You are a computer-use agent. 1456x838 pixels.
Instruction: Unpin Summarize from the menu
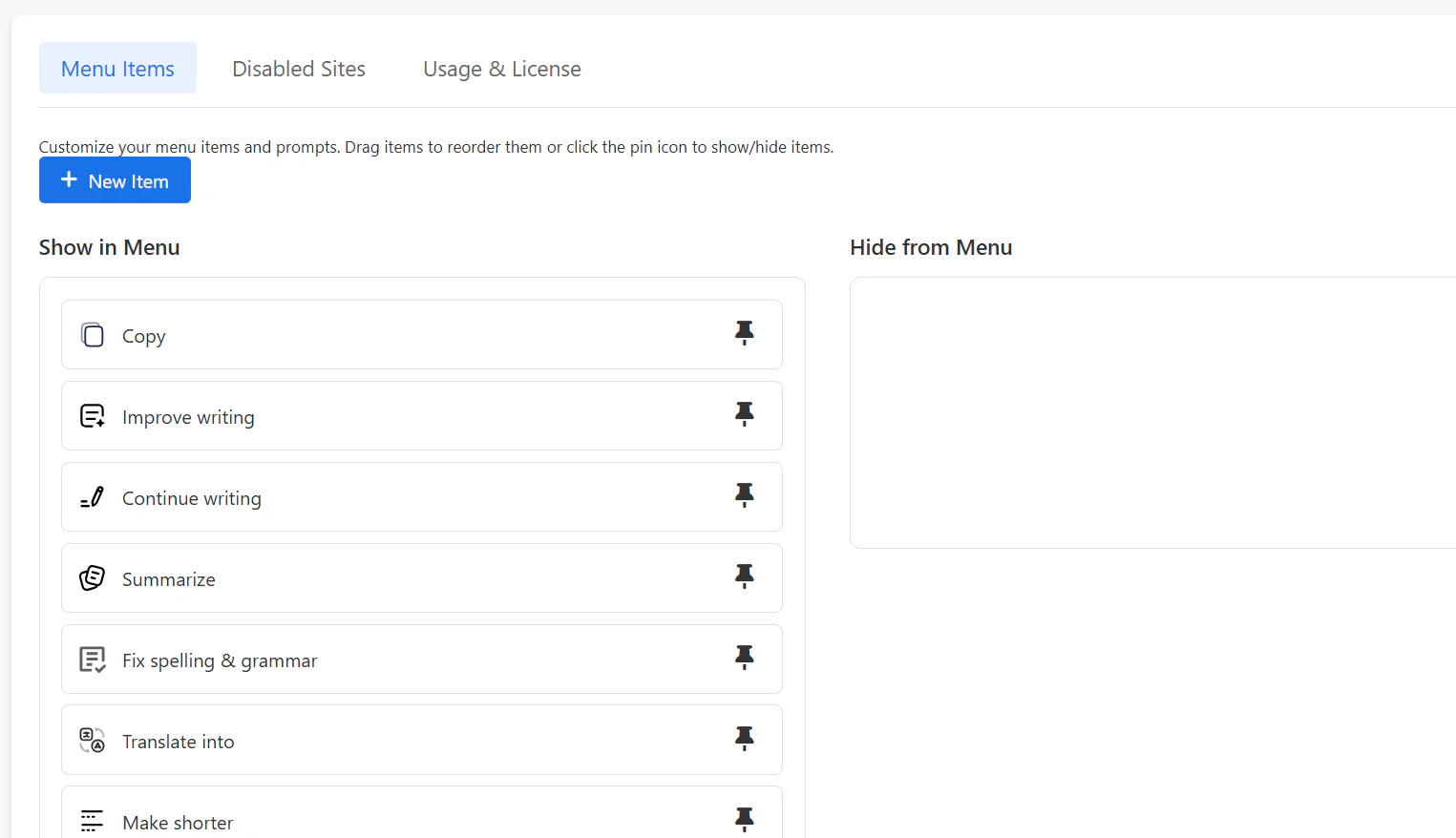[745, 576]
